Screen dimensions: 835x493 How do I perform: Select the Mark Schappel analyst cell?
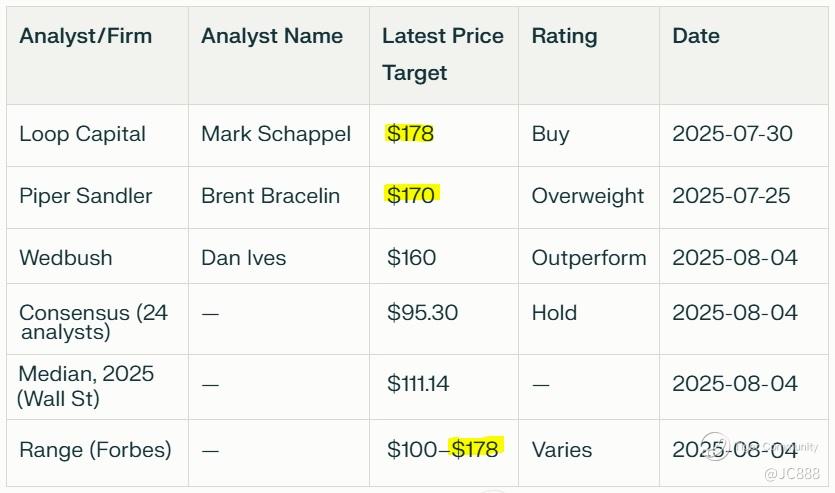[275, 134]
